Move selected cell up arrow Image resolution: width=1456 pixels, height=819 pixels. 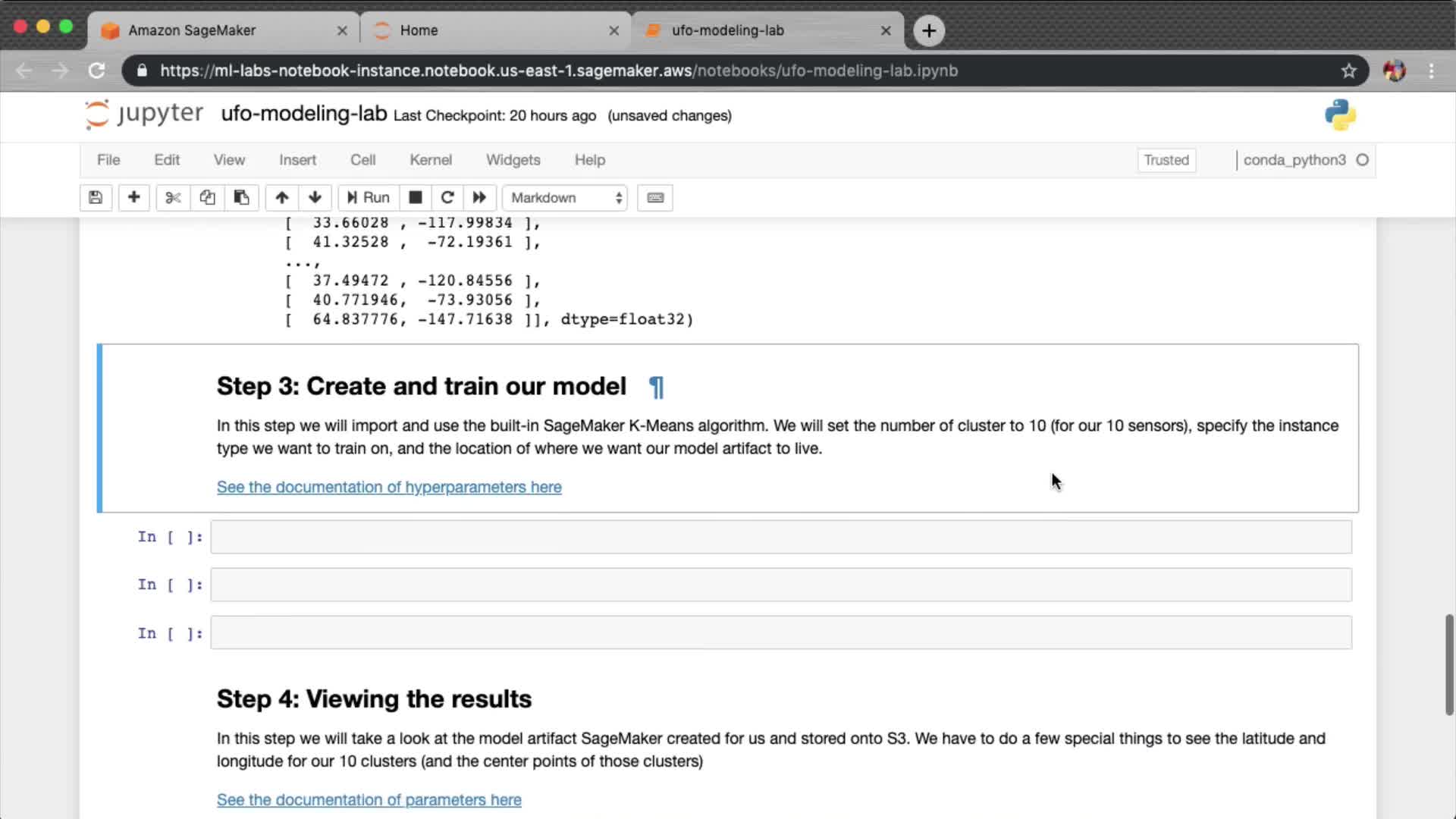point(281,198)
